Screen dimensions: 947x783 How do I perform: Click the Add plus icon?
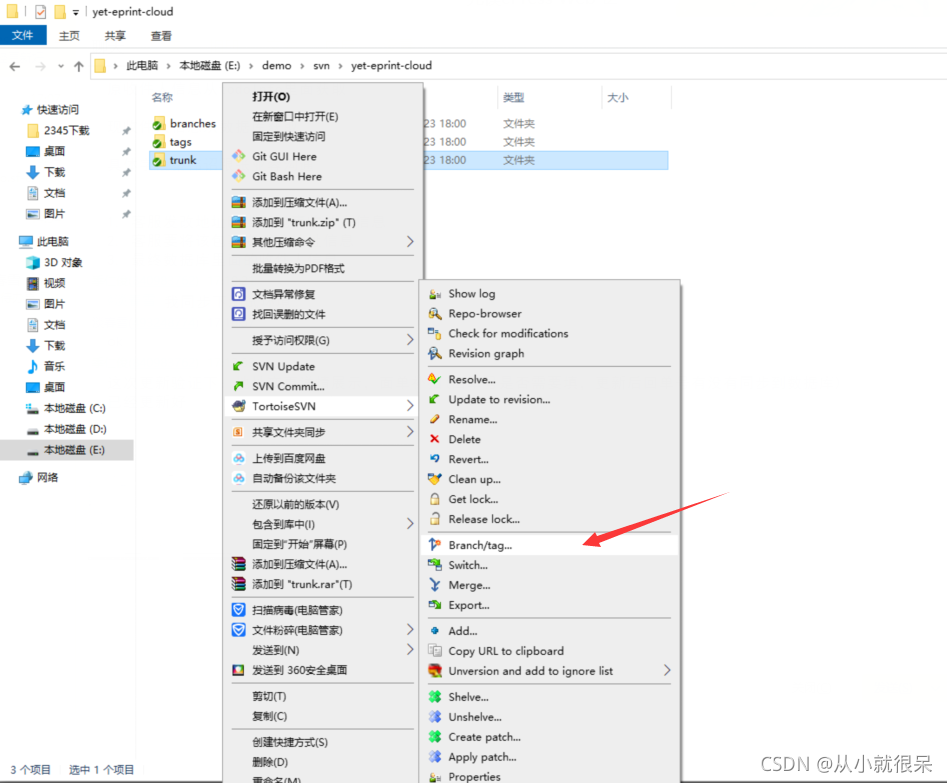(x=435, y=631)
